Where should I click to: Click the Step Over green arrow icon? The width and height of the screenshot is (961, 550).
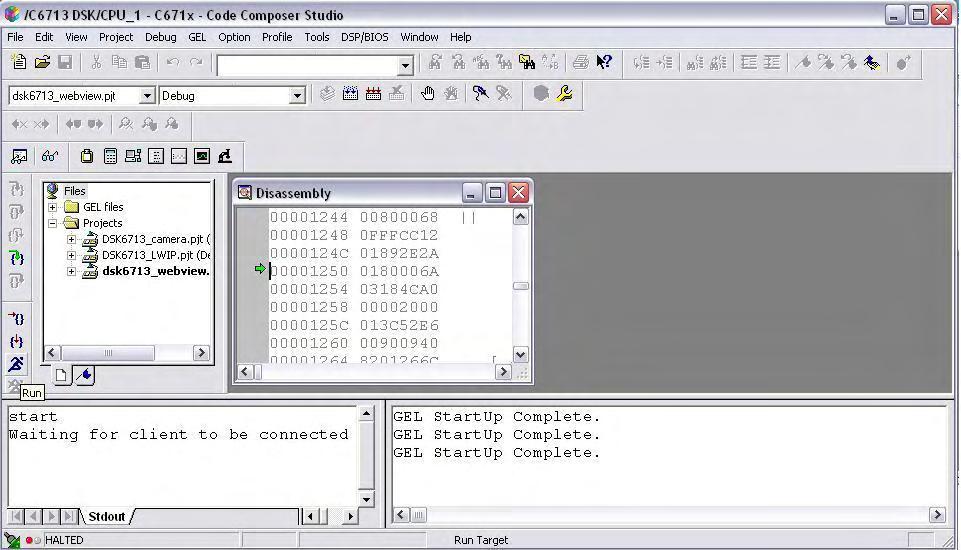(17, 258)
